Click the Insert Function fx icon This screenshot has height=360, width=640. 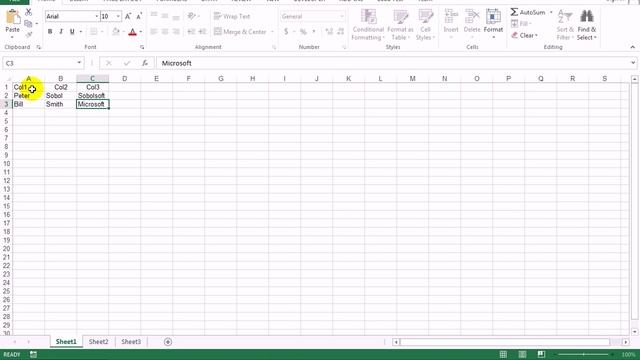145,63
